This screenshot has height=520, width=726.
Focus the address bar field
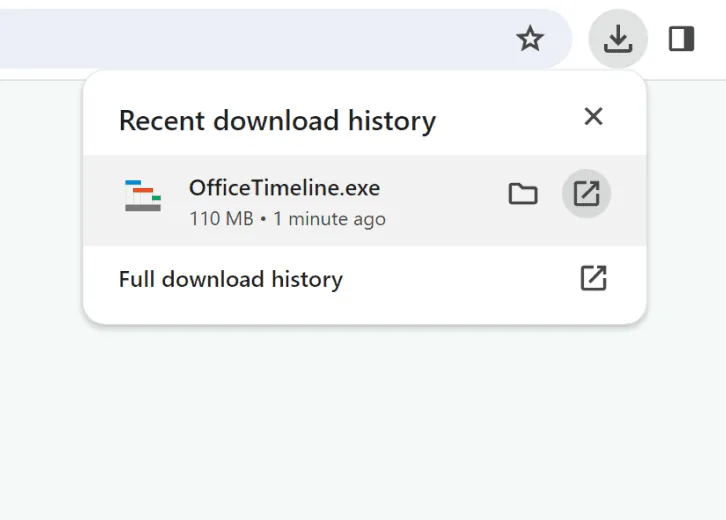(x=250, y=39)
